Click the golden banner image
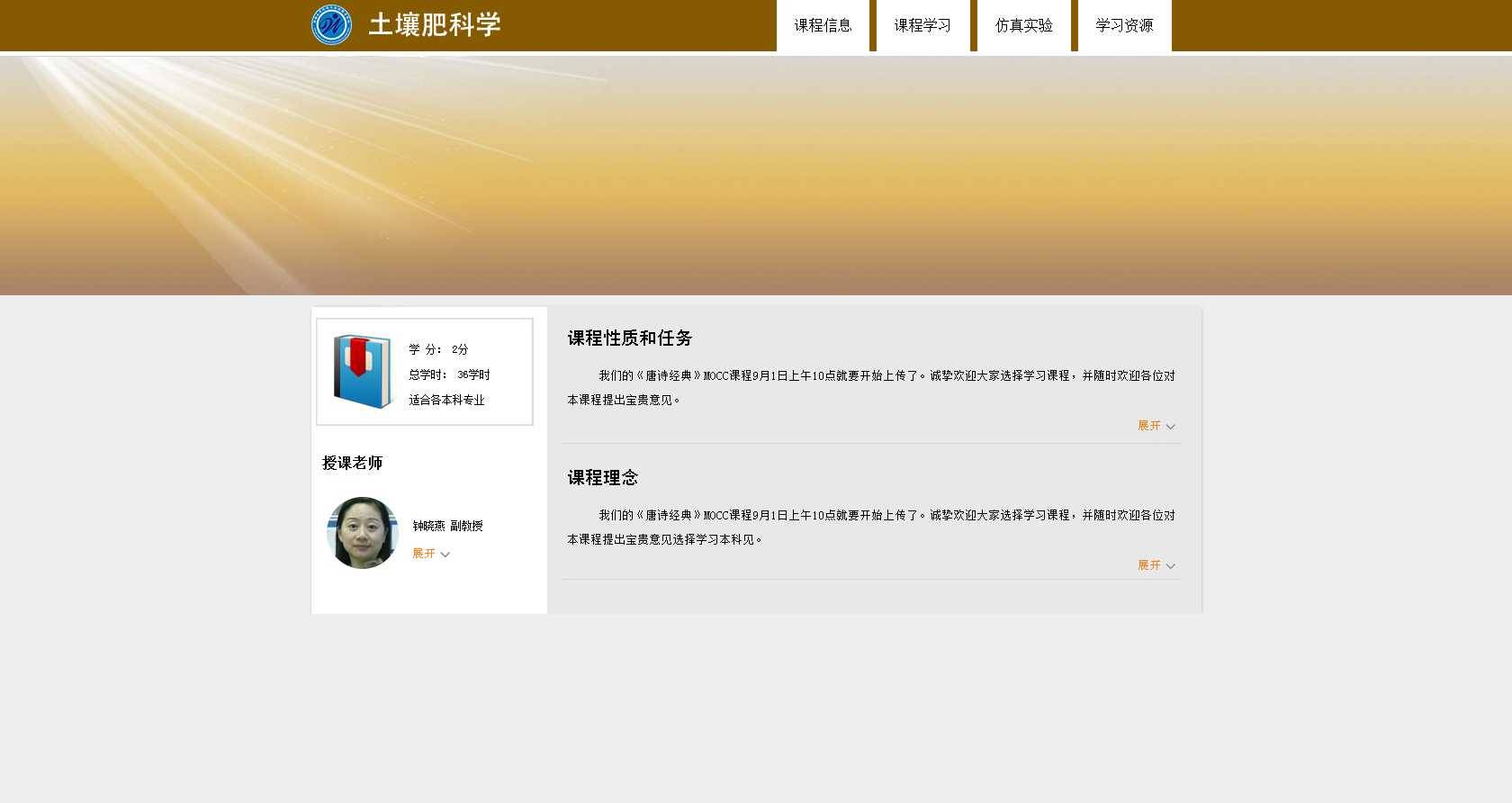The image size is (1512, 803). point(756,176)
